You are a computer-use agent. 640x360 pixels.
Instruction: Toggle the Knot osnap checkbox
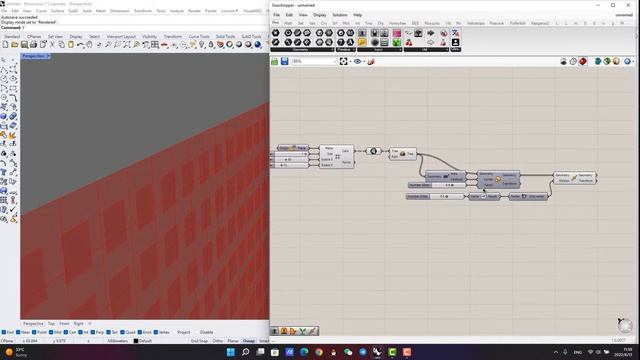[140, 332]
